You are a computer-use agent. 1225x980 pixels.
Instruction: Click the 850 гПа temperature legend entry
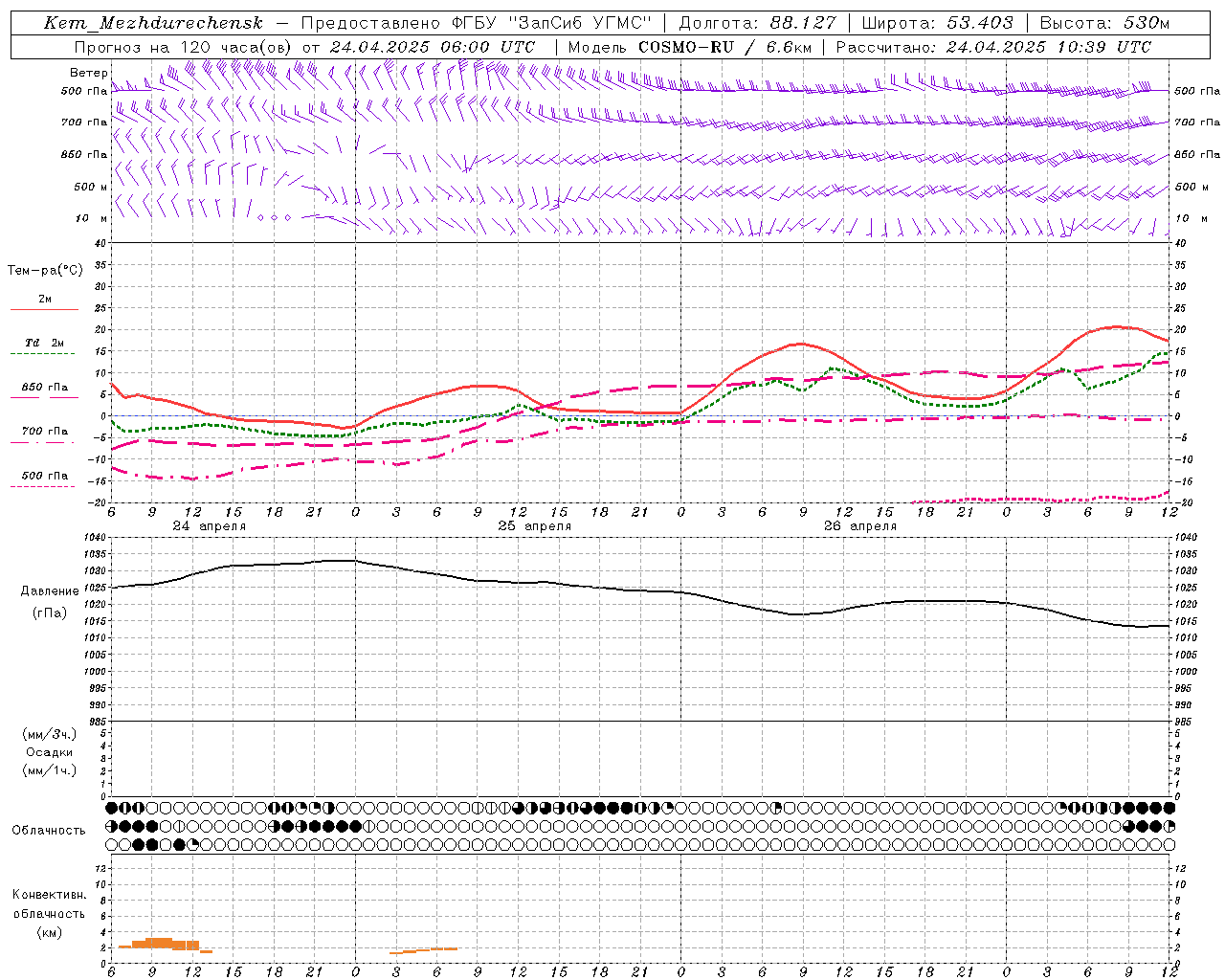[44, 388]
